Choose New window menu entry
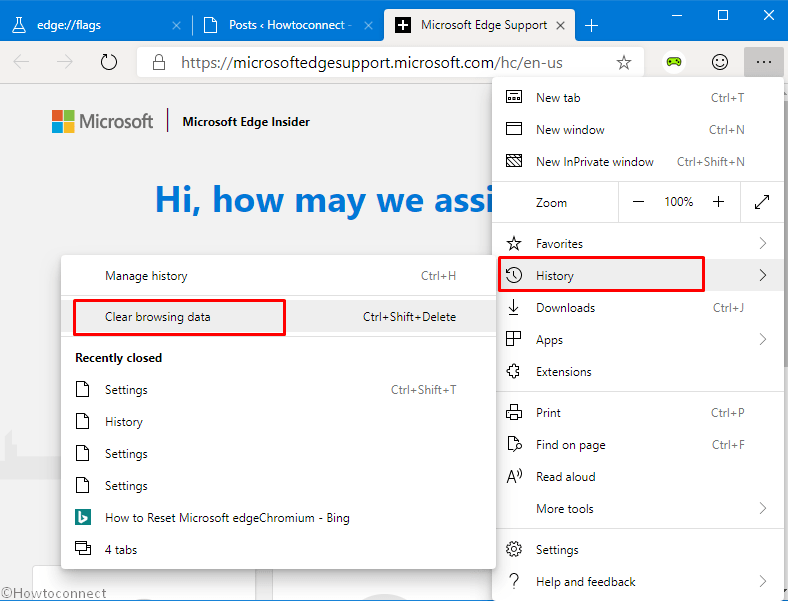Image resolution: width=788 pixels, height=601 pixels. [x=637, y=130]
